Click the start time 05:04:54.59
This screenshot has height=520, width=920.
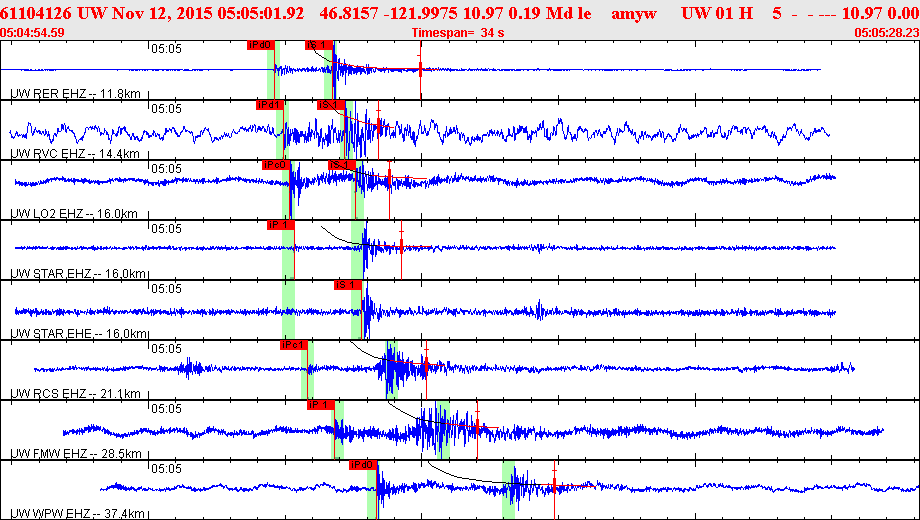32,33
